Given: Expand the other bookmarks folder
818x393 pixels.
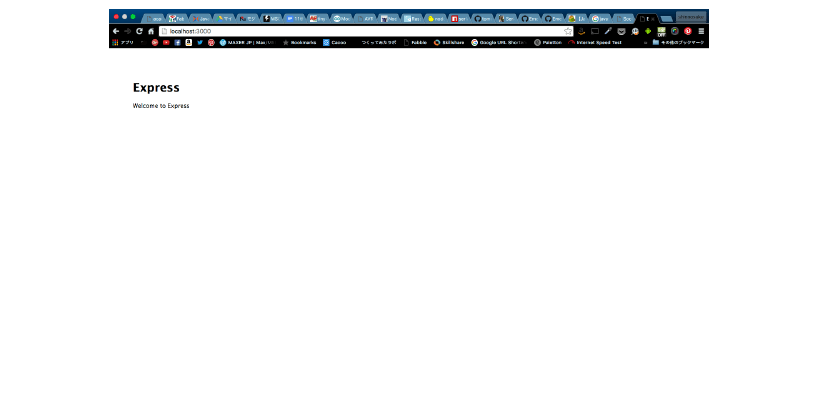Looking at the screenshot, I should pyautogui.click(x=678, y=43).
